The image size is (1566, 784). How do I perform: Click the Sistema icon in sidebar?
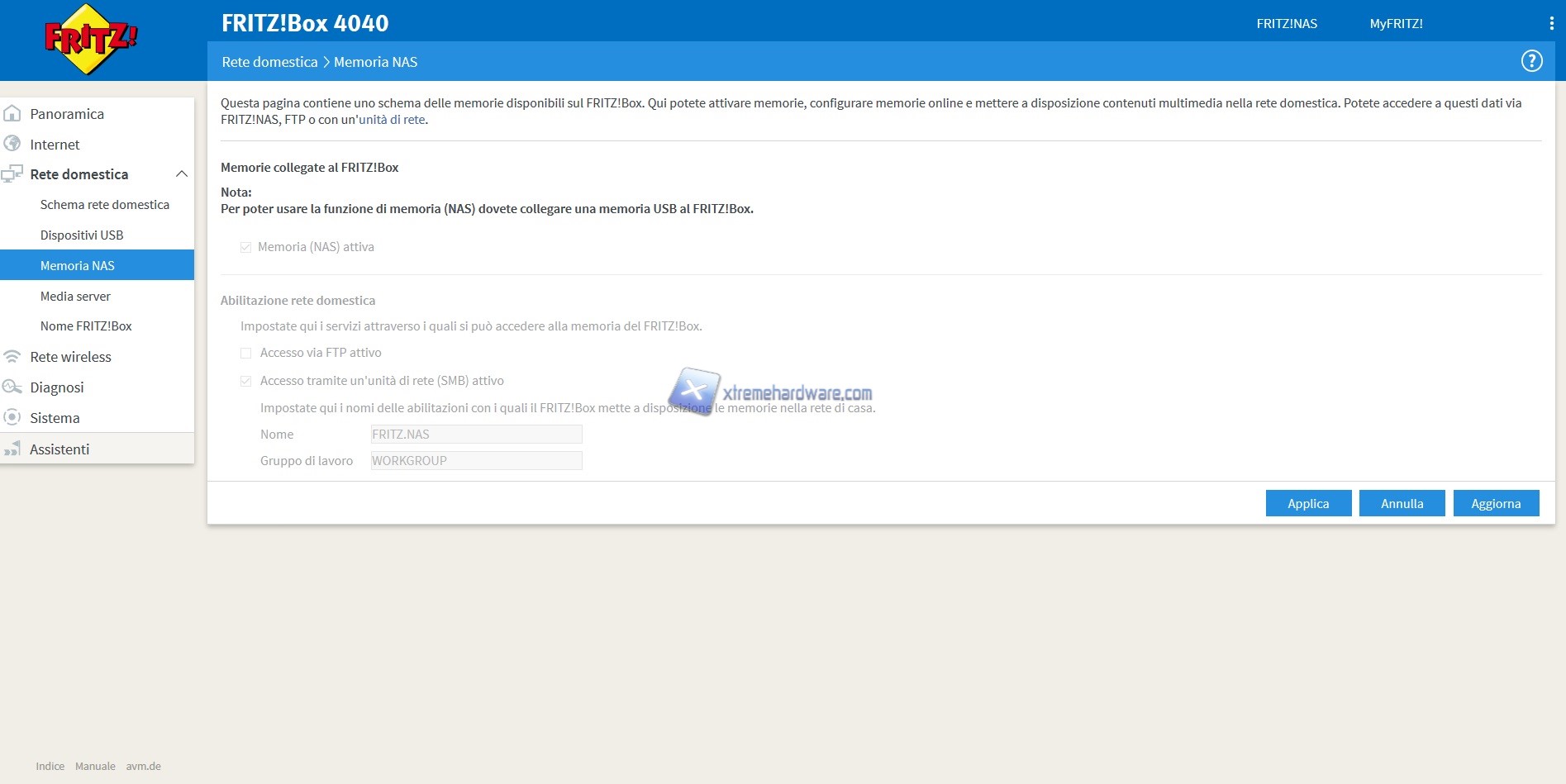(x=12, y=417)
